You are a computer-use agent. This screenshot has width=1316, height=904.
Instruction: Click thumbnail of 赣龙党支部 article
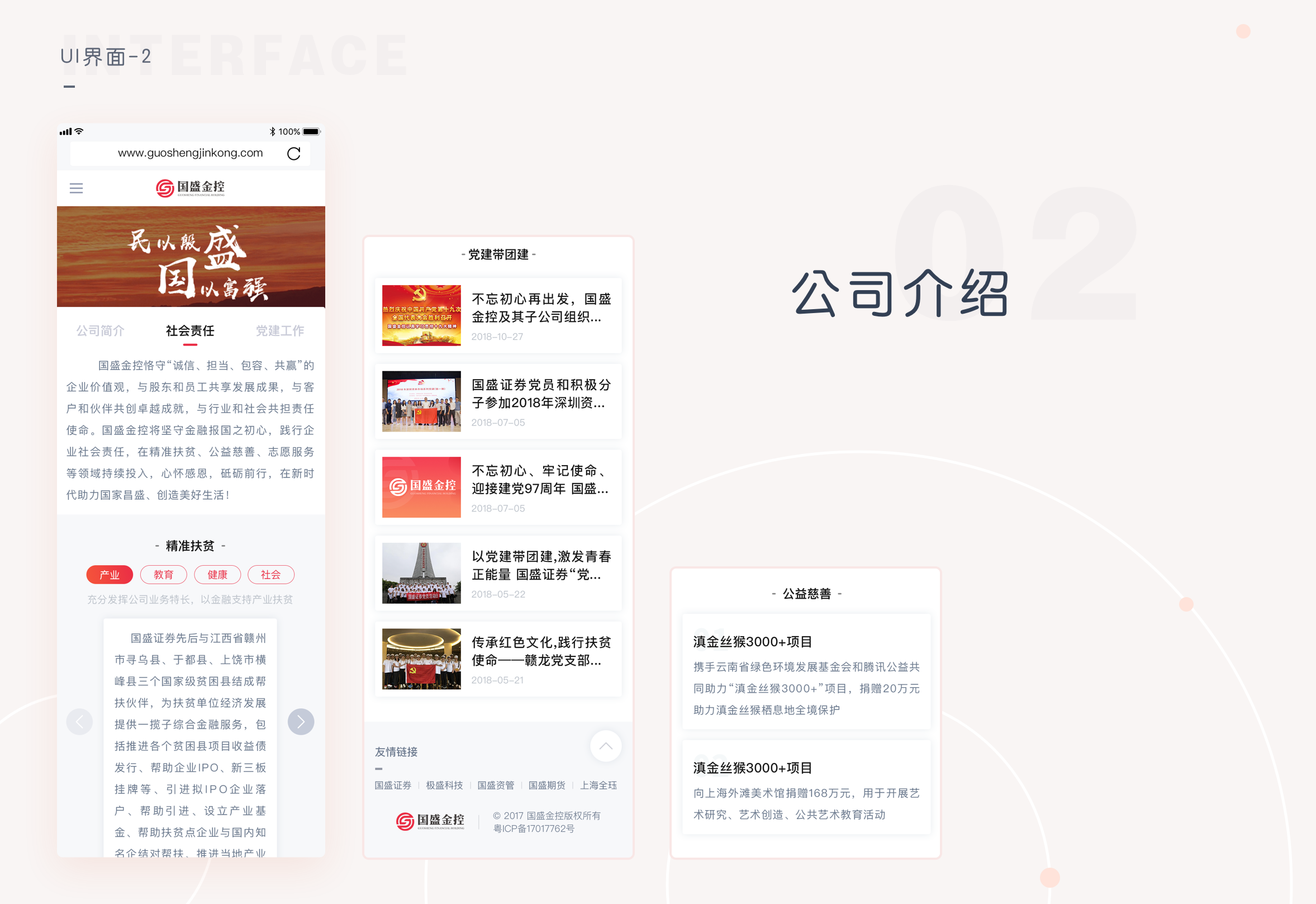pos(421,659)
